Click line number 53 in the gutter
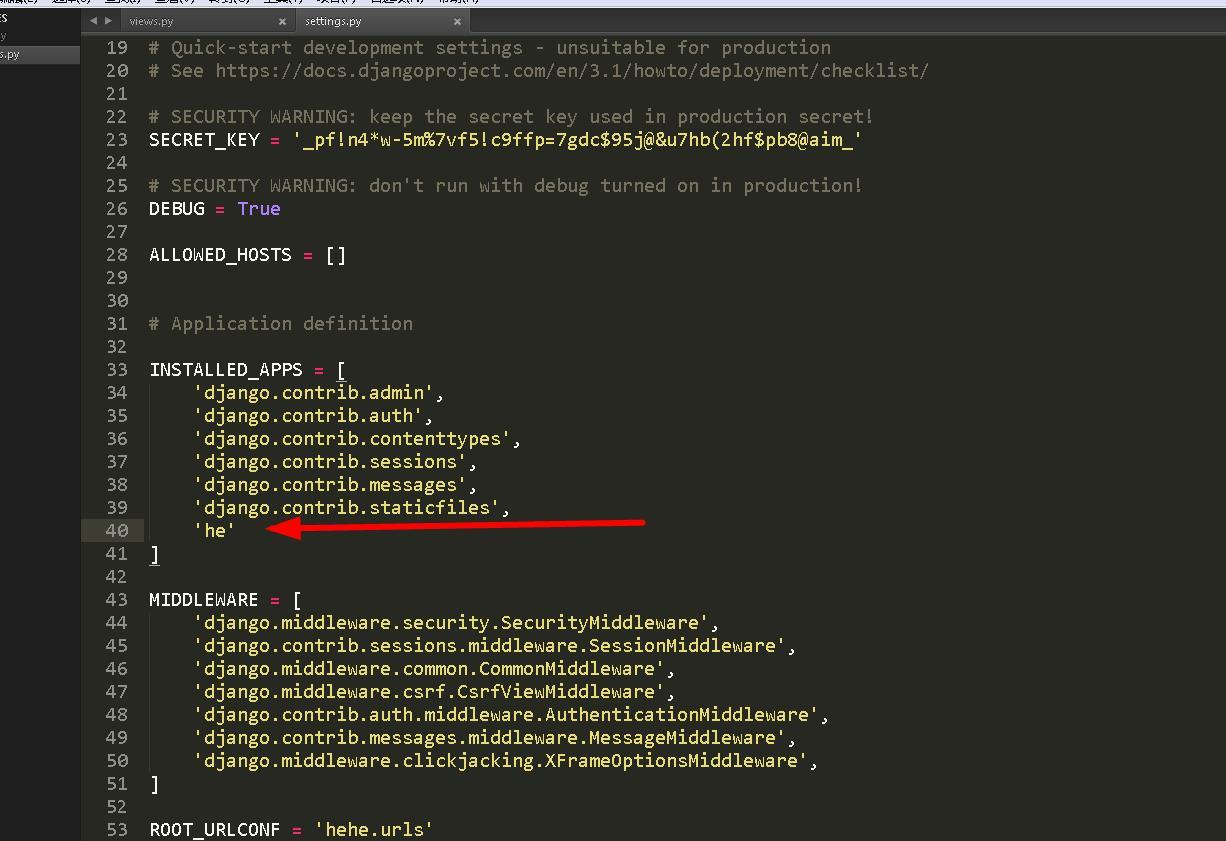This screenshot has height=841, width=1226. pos(117,829)
